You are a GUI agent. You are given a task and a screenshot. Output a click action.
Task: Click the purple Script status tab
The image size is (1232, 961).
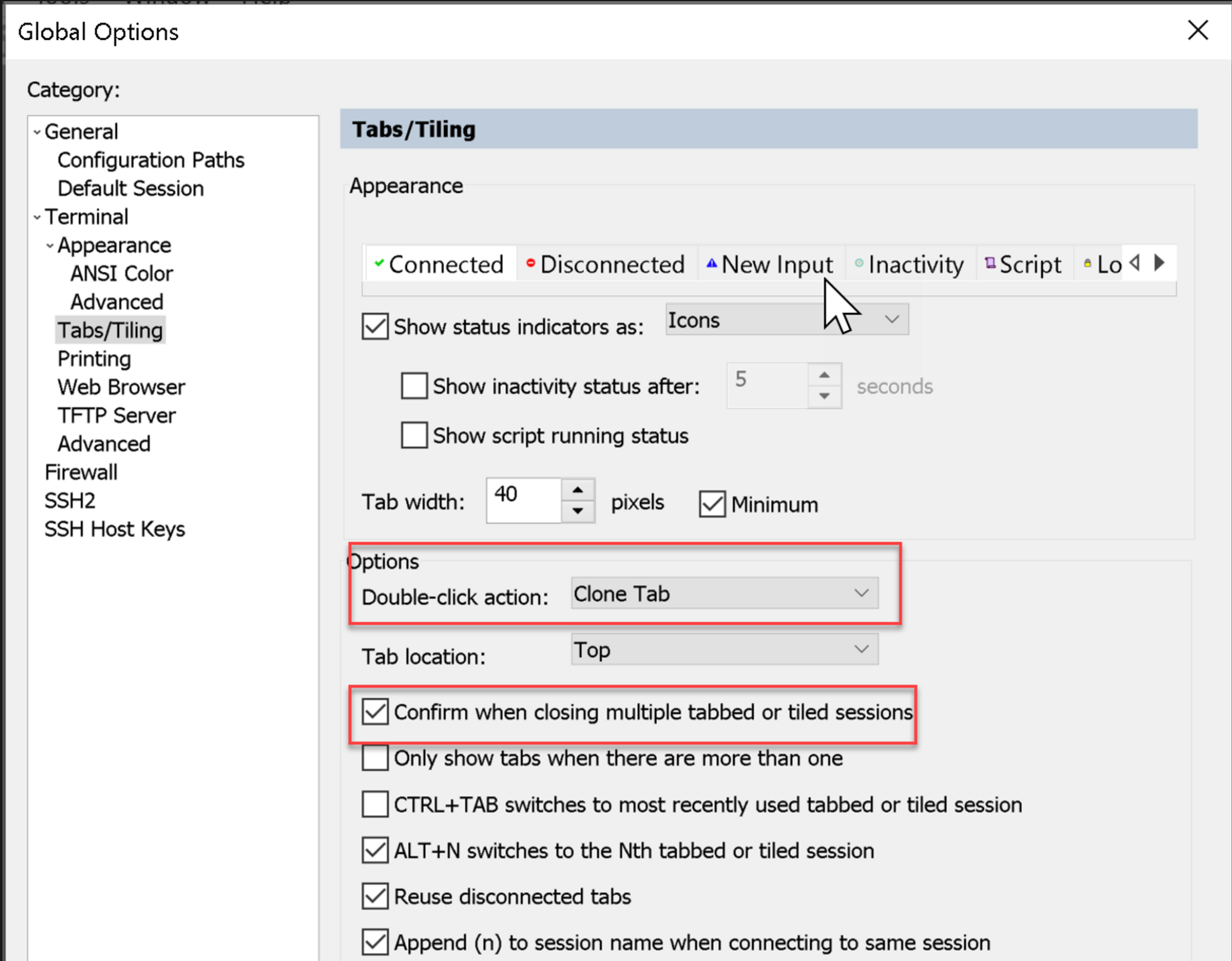click(1023, 264)
